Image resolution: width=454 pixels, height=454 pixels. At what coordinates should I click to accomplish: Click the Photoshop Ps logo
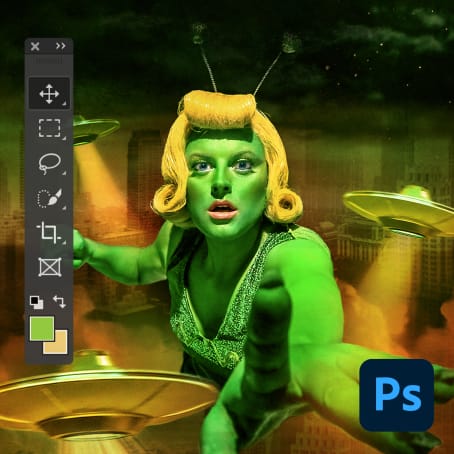(x=397, y=395)
